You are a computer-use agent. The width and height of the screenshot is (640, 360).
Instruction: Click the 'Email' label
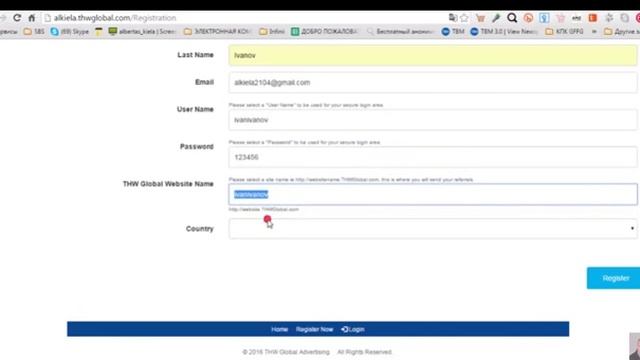tap(204, 82)
